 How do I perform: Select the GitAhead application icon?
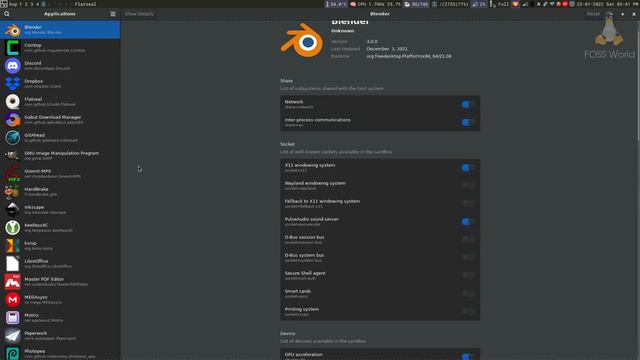(x=13, y=138)
